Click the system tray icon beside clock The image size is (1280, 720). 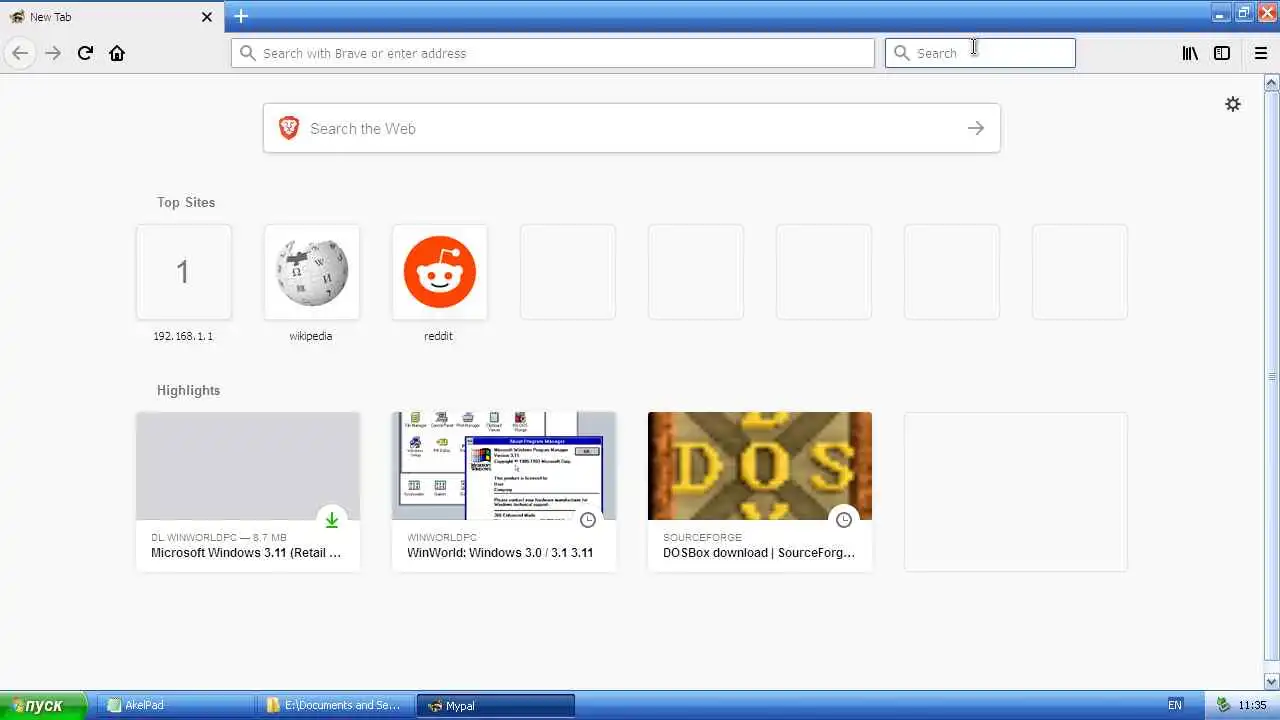pyautogui.click(x=1222, y=705)
